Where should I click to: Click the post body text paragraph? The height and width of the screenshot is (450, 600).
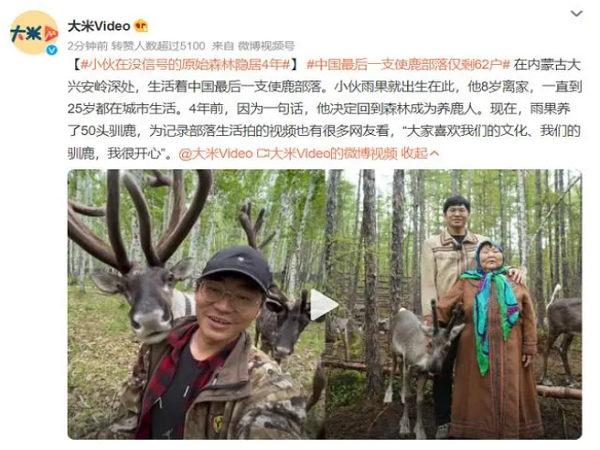coord(324,109)
